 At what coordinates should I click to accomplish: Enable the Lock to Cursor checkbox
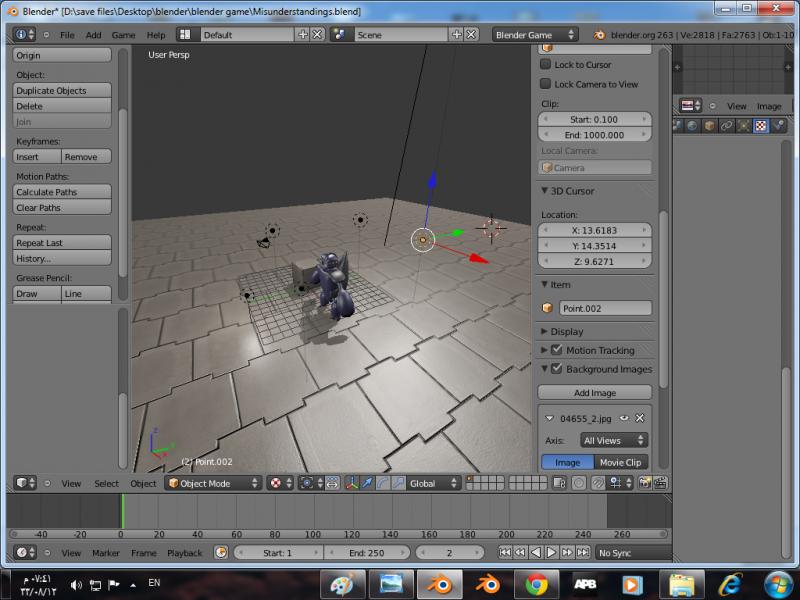[x=545, y=64]
